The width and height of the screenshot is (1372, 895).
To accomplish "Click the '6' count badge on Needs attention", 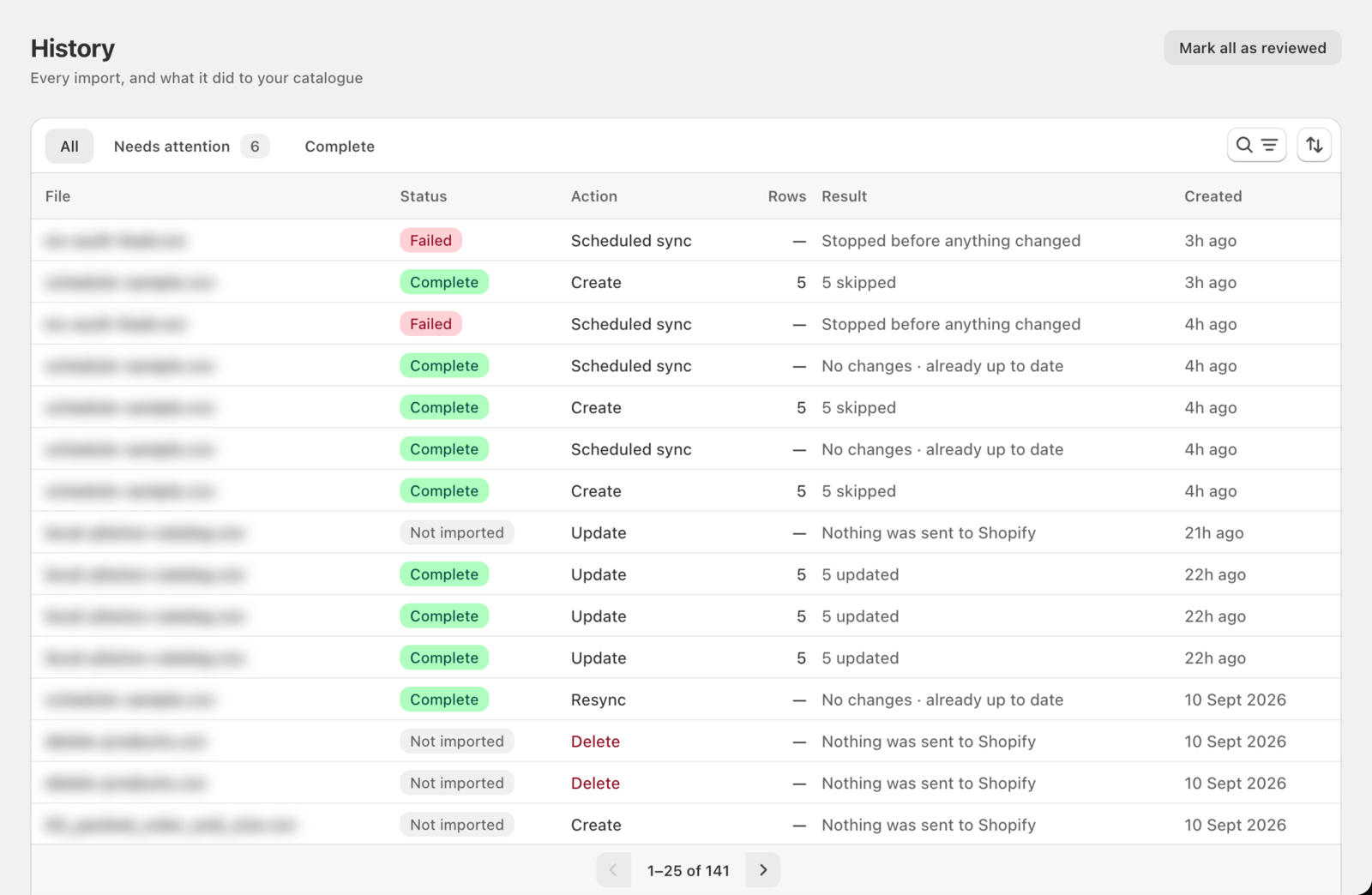I will 255,147.
